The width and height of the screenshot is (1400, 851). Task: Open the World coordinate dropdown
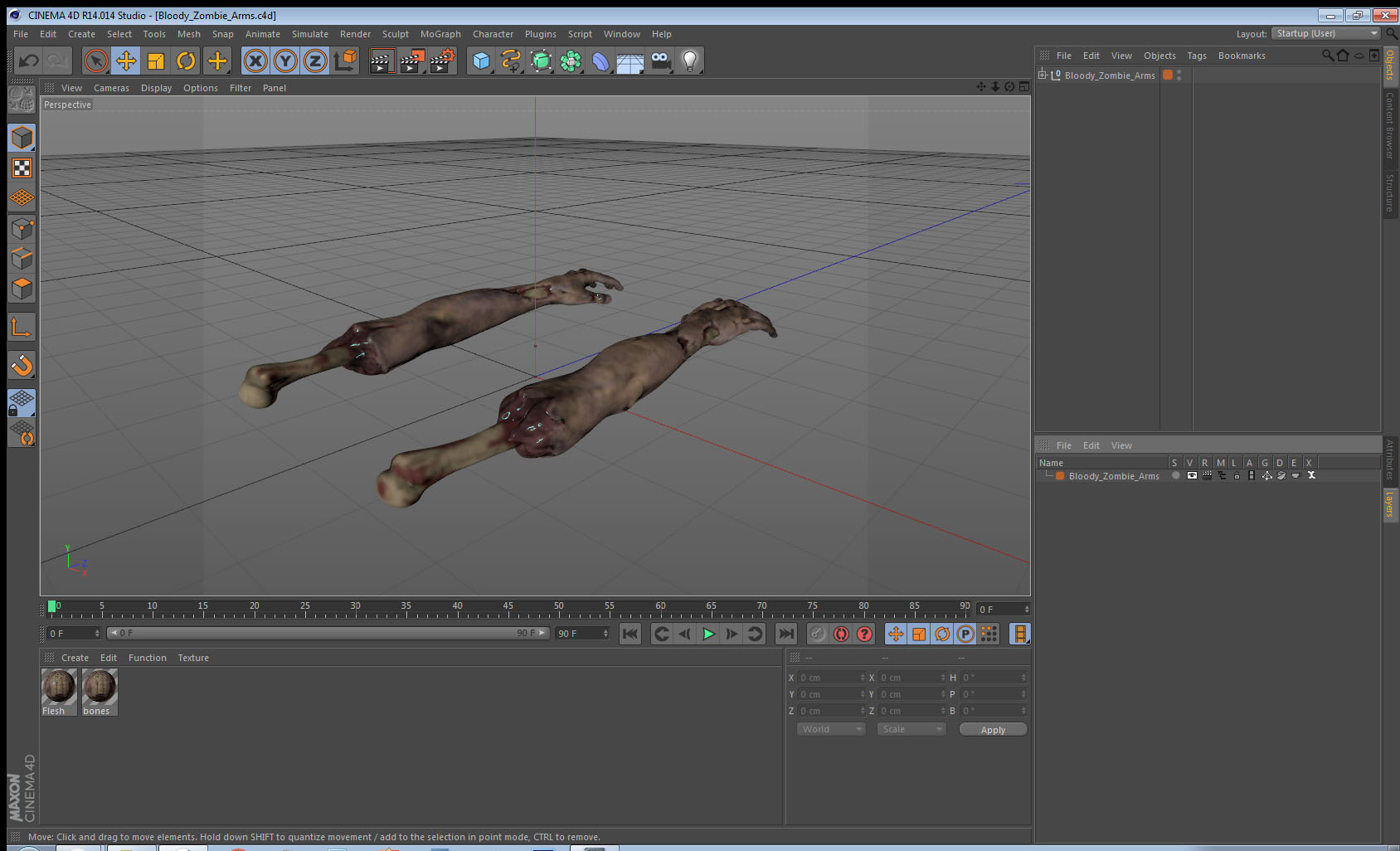tap(831, 729)
